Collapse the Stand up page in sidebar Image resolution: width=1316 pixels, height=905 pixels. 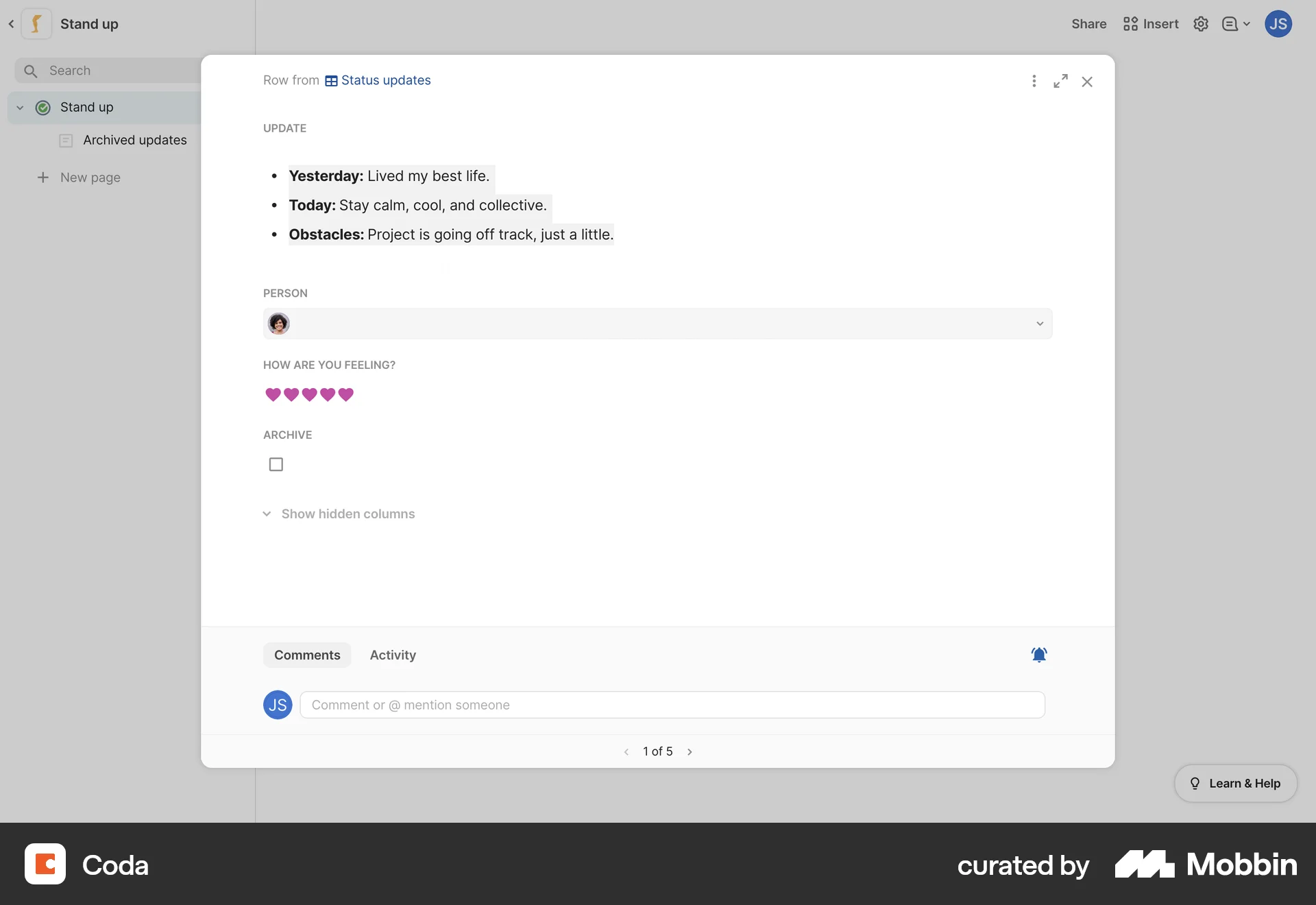click(20, 107)
